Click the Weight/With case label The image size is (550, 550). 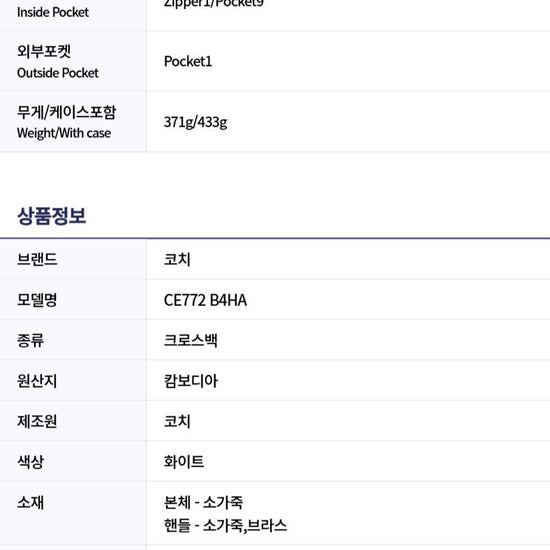[64, 133]
